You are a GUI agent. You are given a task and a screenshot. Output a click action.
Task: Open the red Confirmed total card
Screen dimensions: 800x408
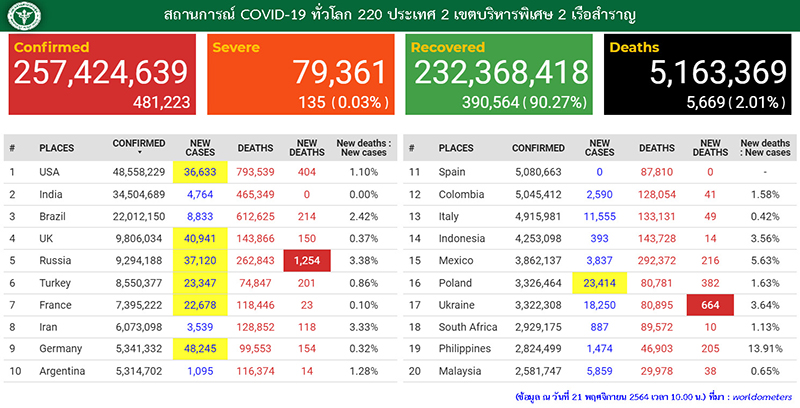(x=103, y=74)
